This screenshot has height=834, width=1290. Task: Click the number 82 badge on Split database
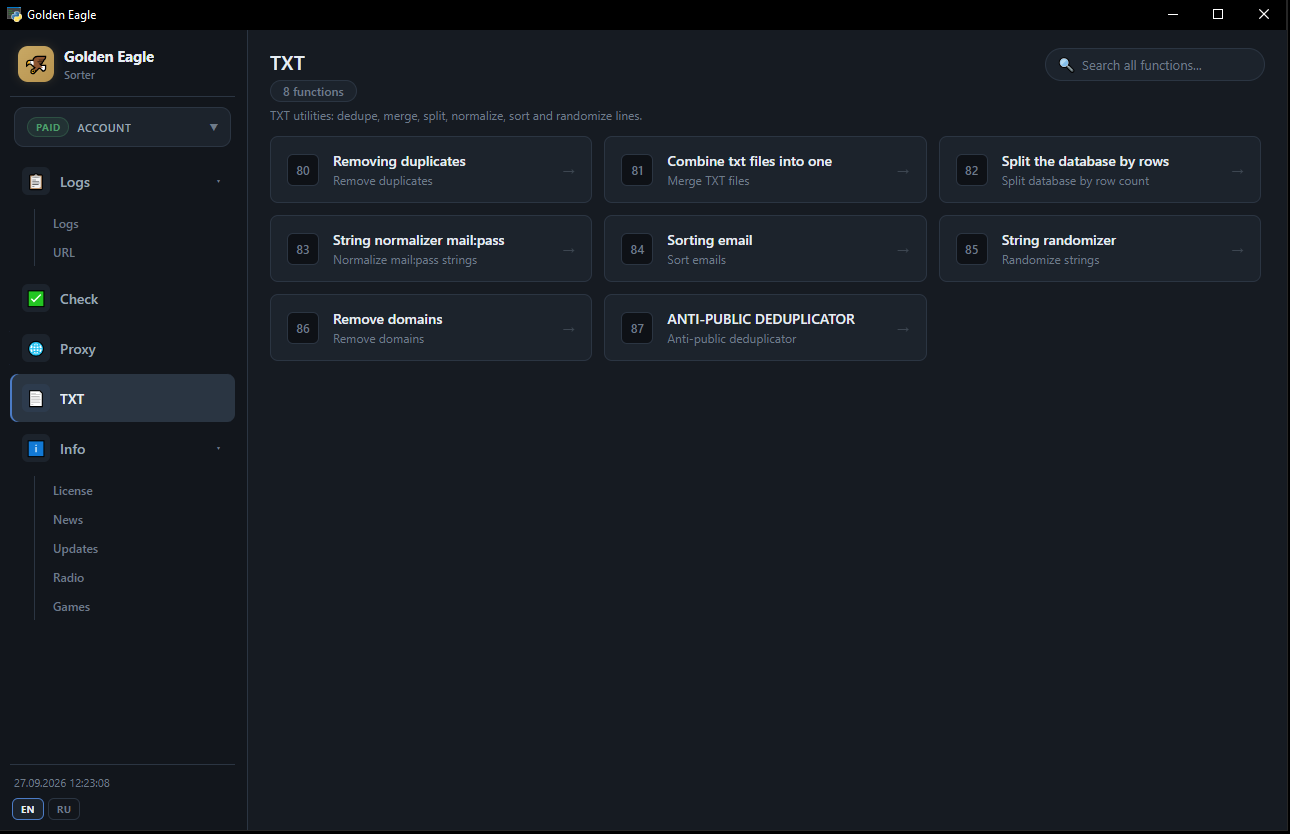[x=972, y=170]
